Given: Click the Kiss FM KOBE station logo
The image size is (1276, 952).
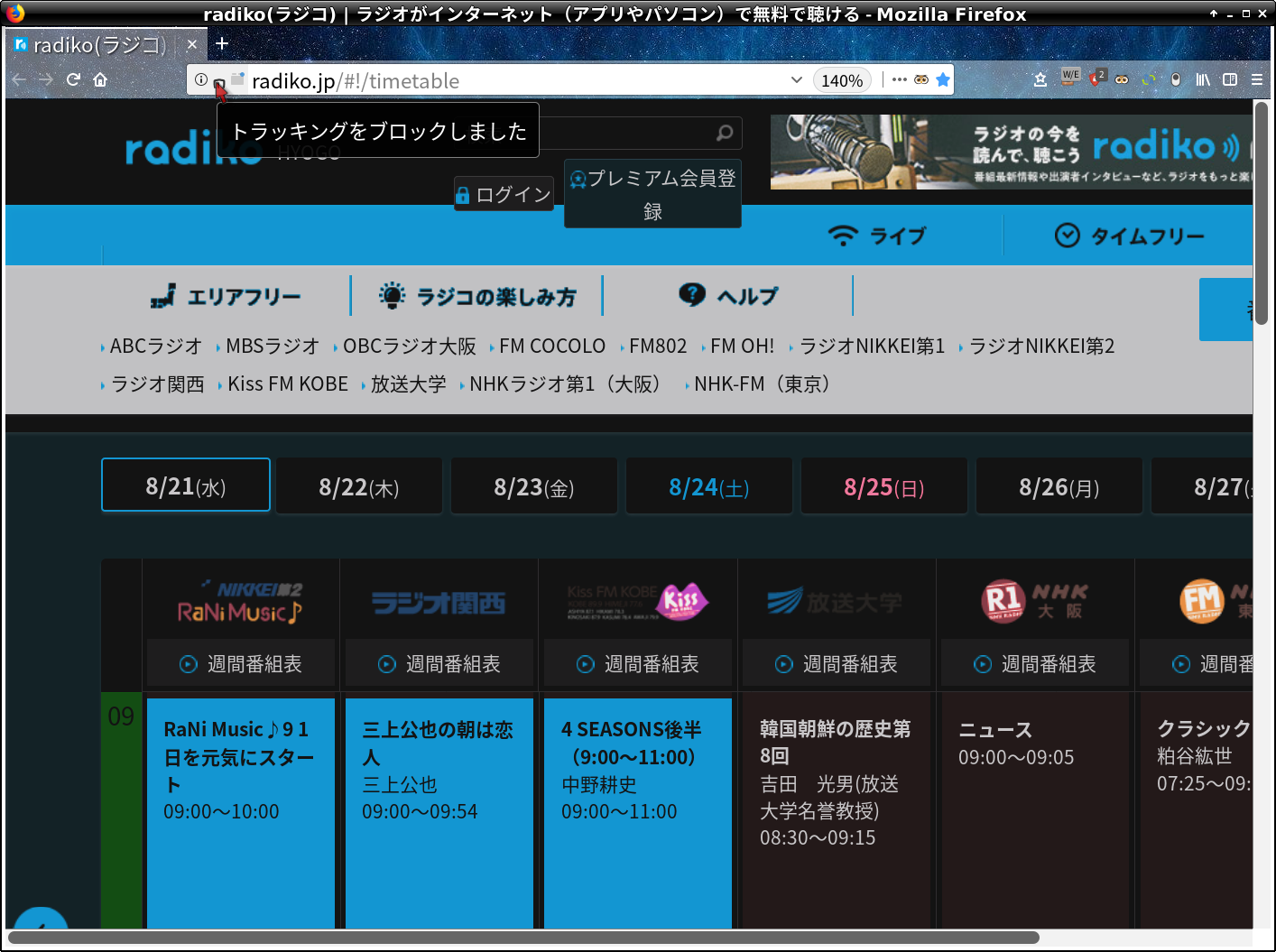Looking at the screenshot, I should [x=637, y=602].
